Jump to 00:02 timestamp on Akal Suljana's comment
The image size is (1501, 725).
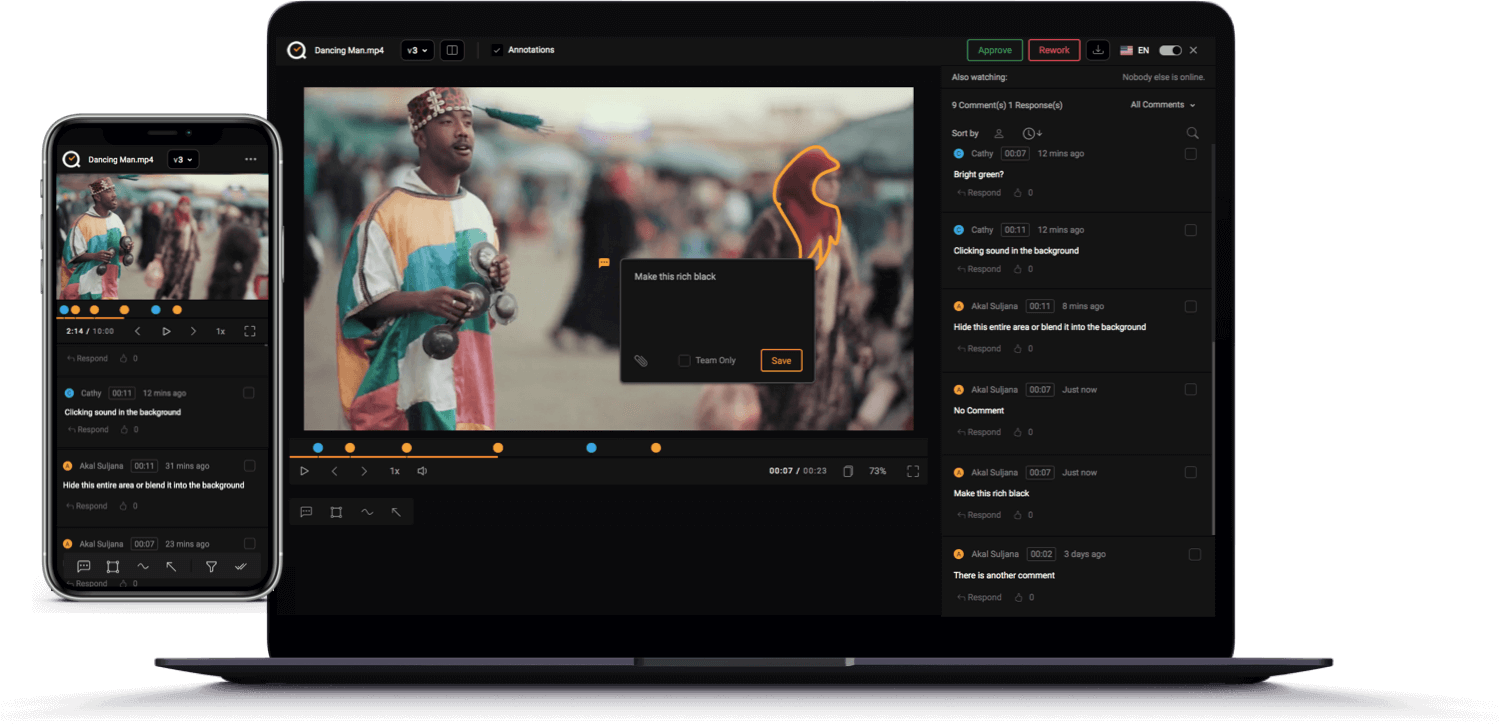coord(1041,554)
